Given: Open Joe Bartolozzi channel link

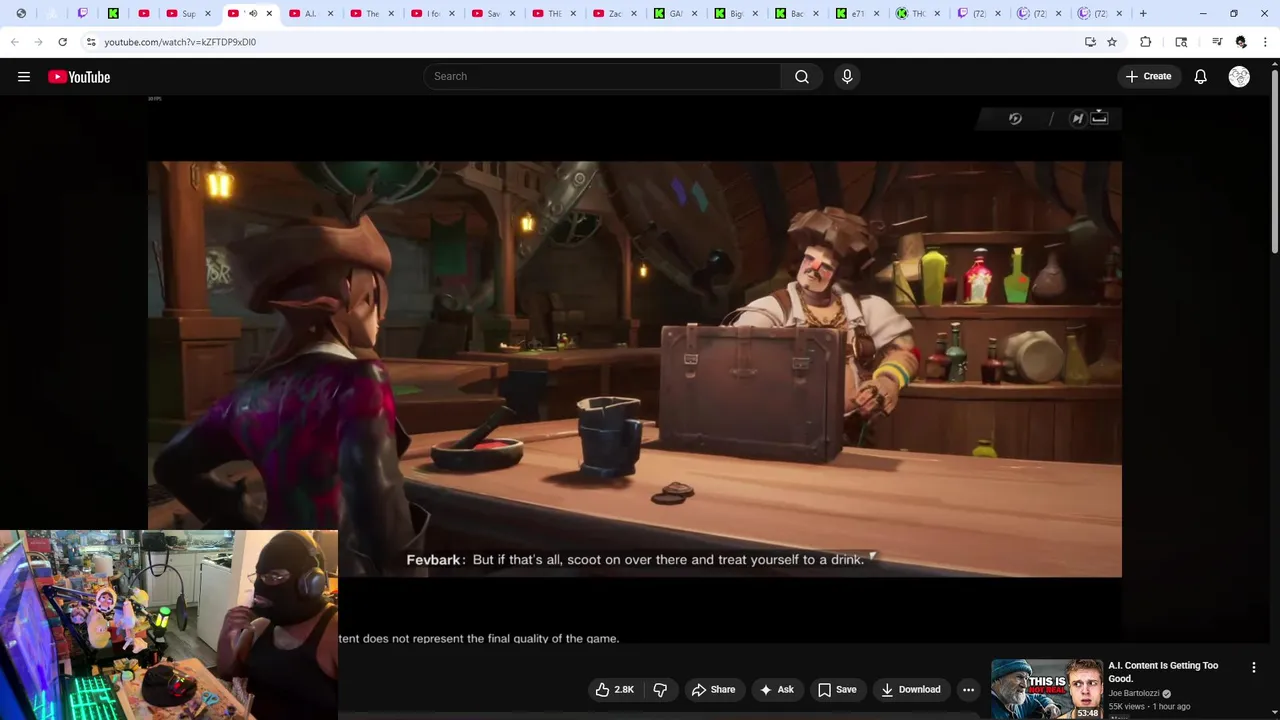Looking at the screenshot, I should pos(1133,693).
